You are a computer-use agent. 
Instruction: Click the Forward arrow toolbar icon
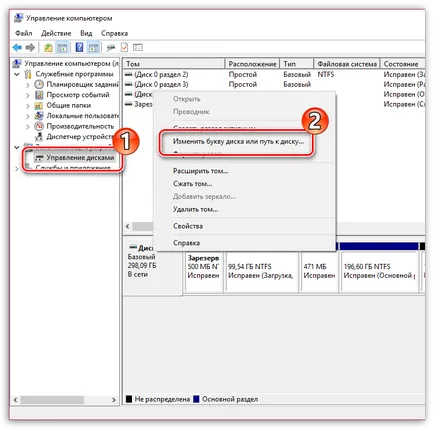coord(30,48)
